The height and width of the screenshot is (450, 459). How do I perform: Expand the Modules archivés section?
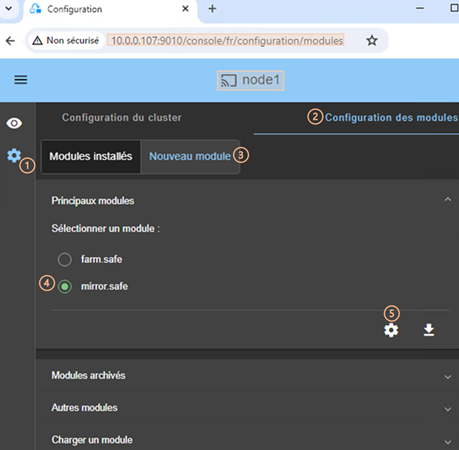point(448,377)
